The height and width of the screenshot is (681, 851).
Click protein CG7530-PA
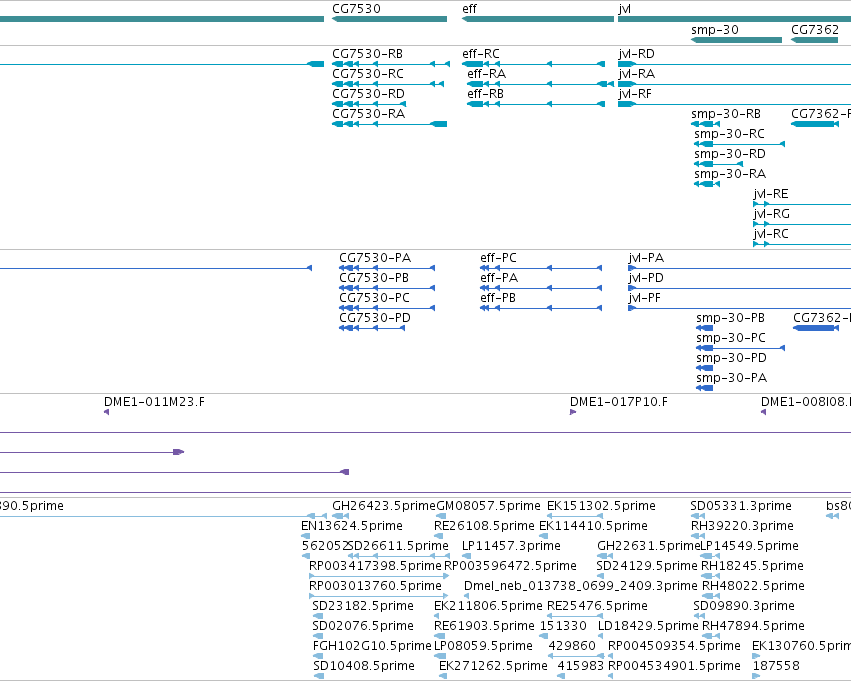[x=387, y=268]
